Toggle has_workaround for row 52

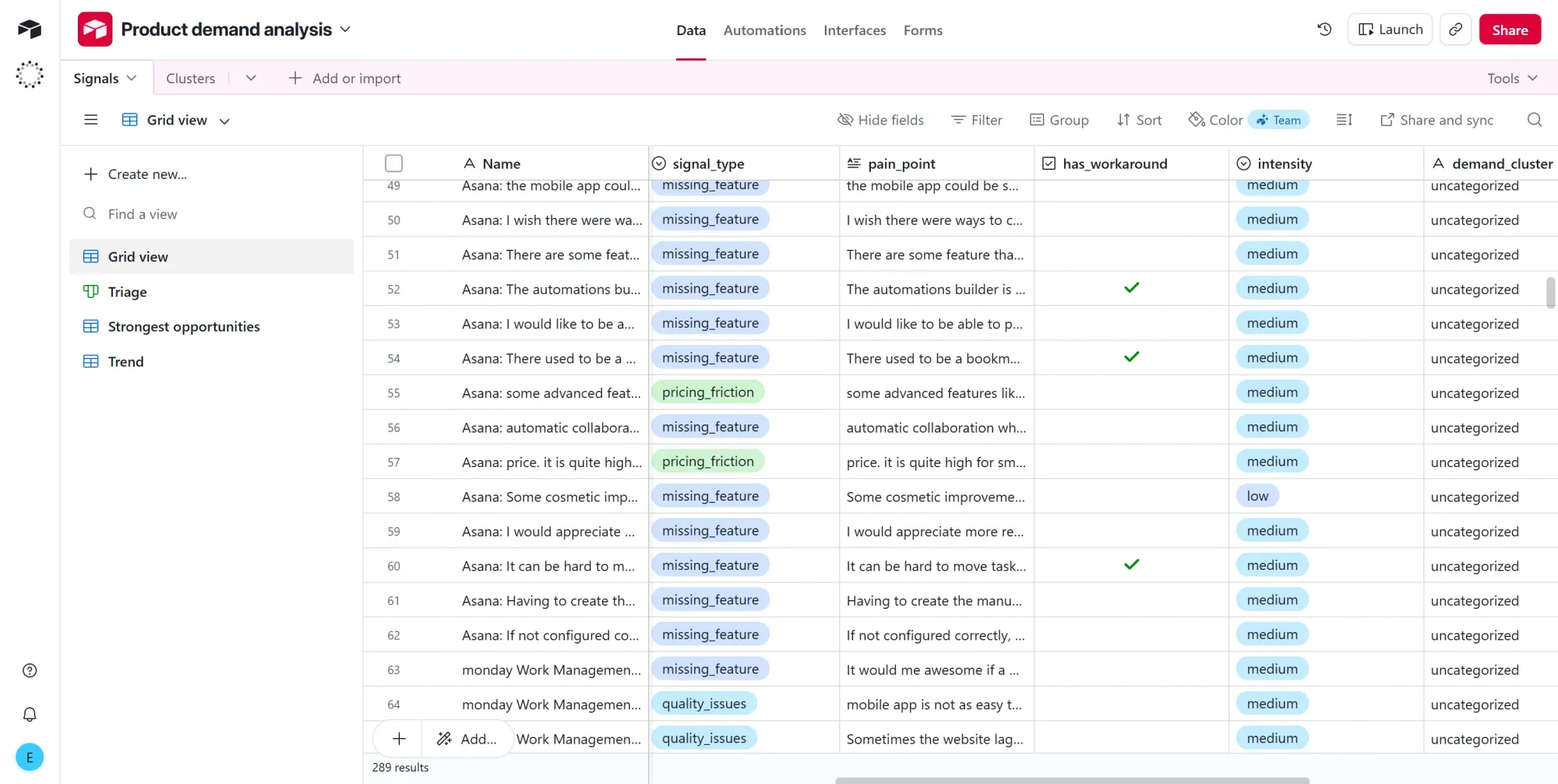pos(1132,289)
